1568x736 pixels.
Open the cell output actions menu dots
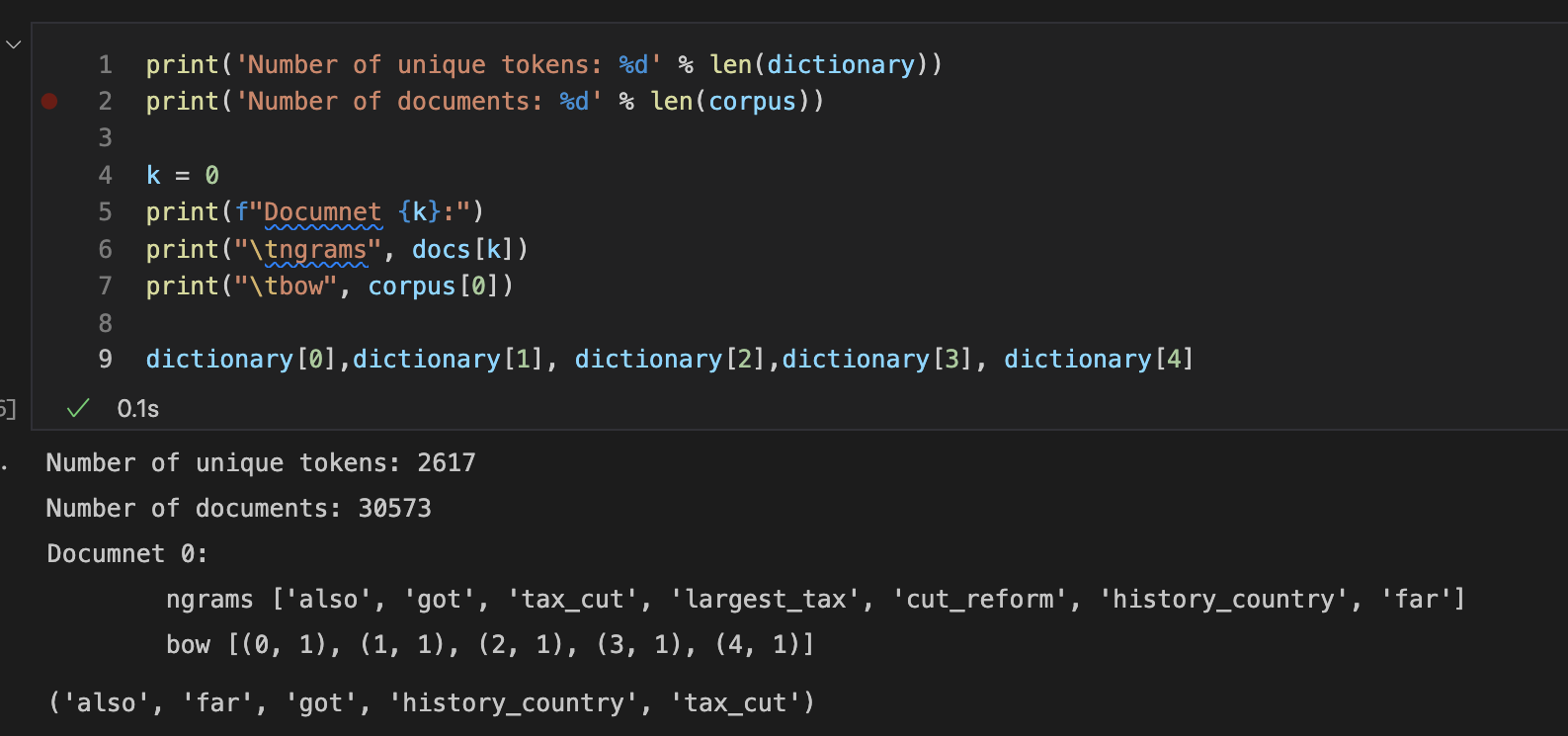(x=4, y=463)
